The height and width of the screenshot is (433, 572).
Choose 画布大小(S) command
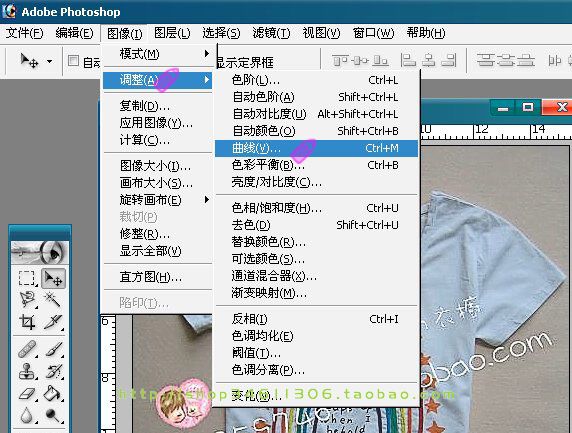158,183
